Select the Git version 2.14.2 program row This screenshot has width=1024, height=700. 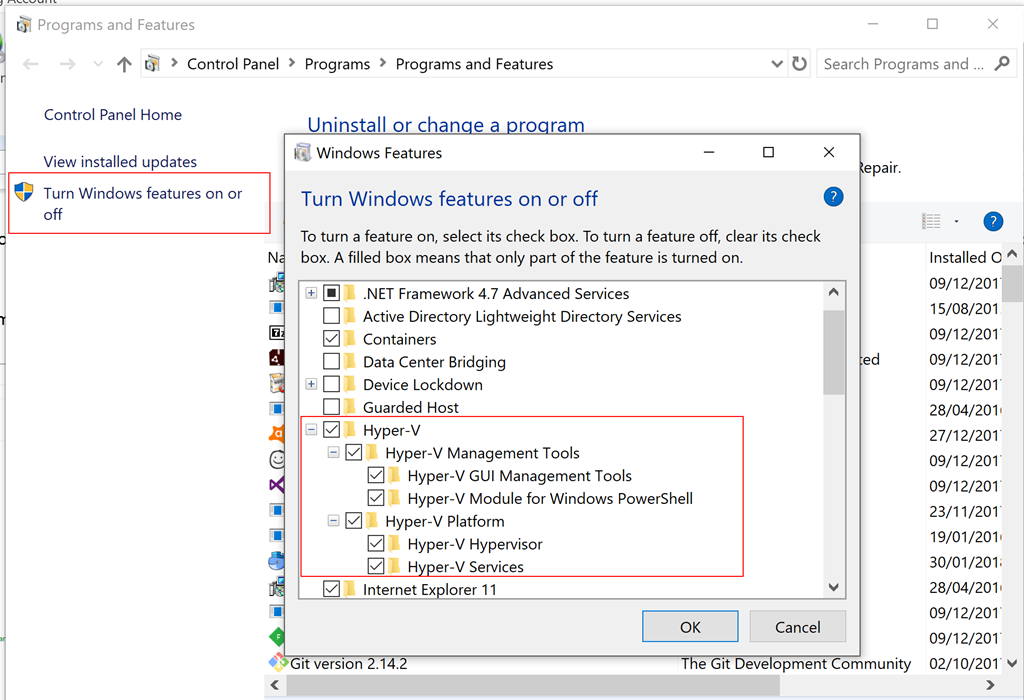(633, 663)
